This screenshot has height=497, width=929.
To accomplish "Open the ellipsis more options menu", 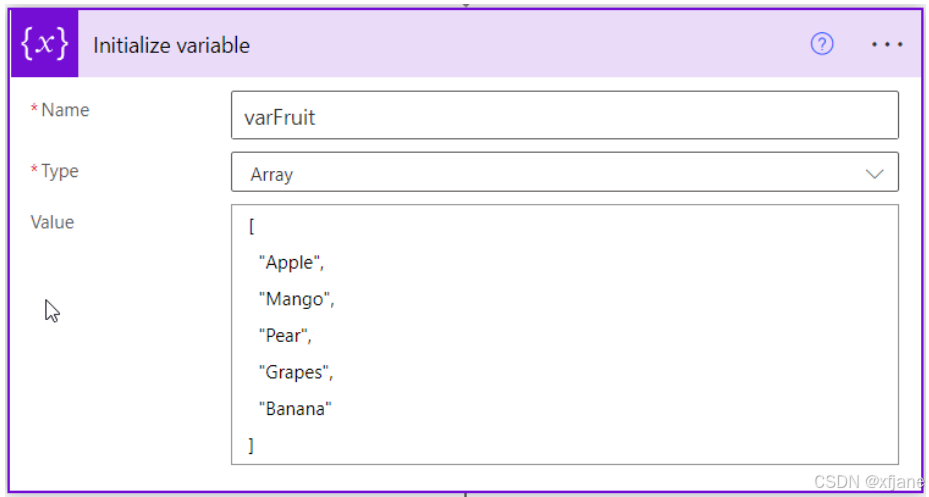I will click(x=887, y=45).
